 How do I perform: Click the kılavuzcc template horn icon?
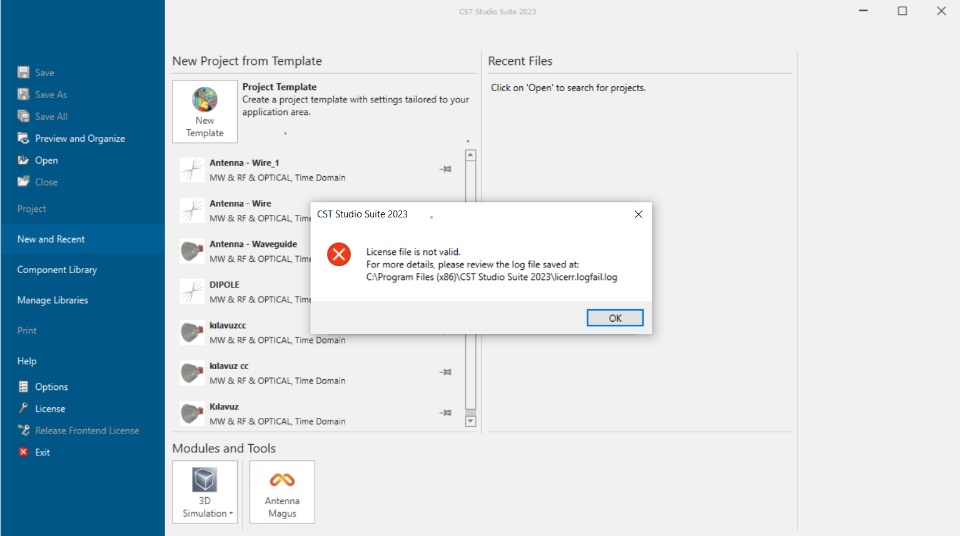(192, 332)
